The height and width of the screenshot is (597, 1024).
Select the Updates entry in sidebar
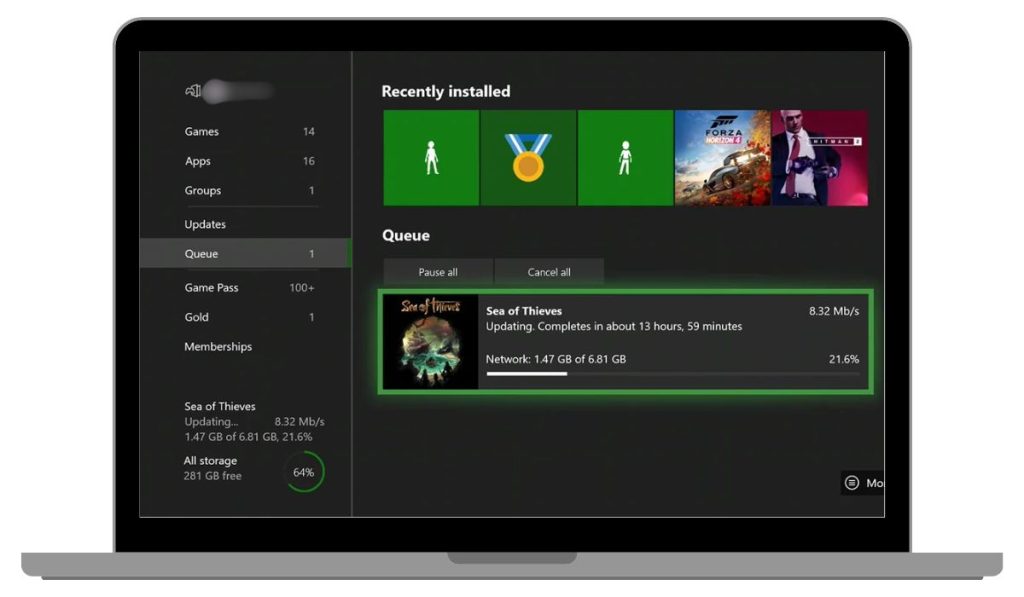(x=205, y=224)
